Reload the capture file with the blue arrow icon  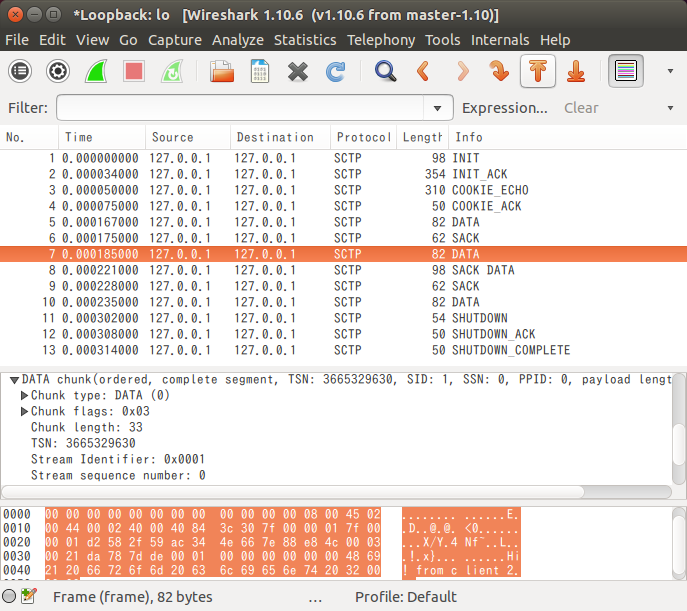pyautogui.click(x=335, y=71)
